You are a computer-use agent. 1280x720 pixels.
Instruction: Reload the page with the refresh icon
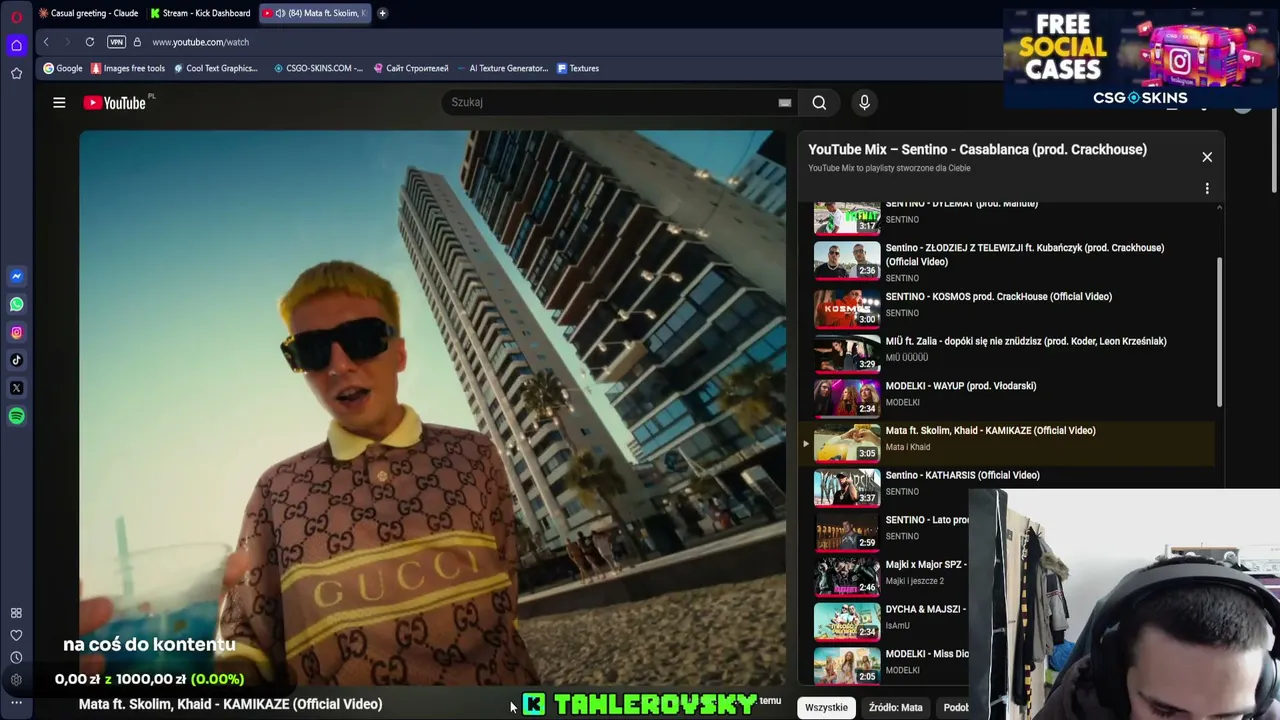tap(90, 42)
